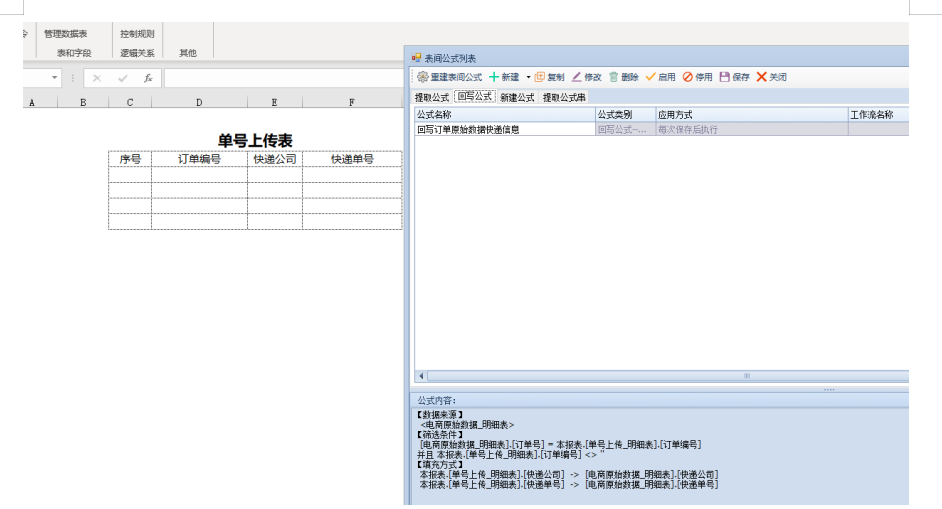Viewport: 942px width, 509px height.
Task: Click the 修改 edit pencil icon
Action: [577, 77]
